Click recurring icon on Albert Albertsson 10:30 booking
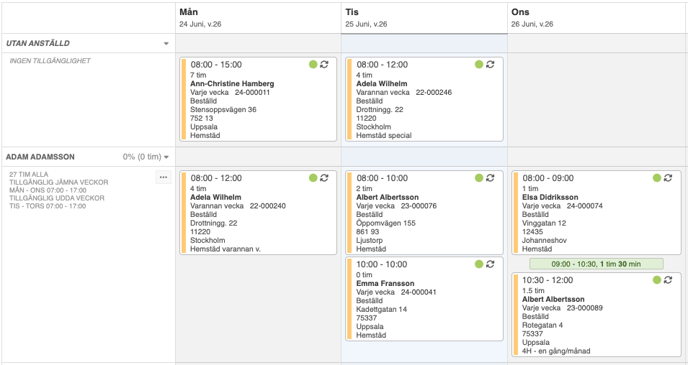This screenshot has height=365, width=688. [668, 280]
